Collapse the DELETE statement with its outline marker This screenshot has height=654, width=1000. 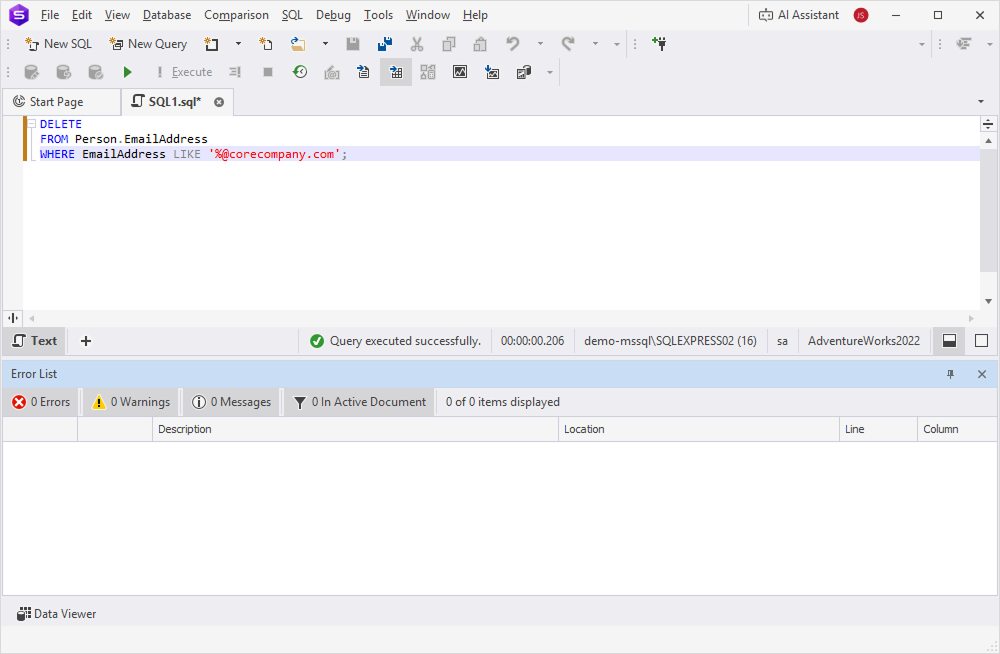point(31,123)
